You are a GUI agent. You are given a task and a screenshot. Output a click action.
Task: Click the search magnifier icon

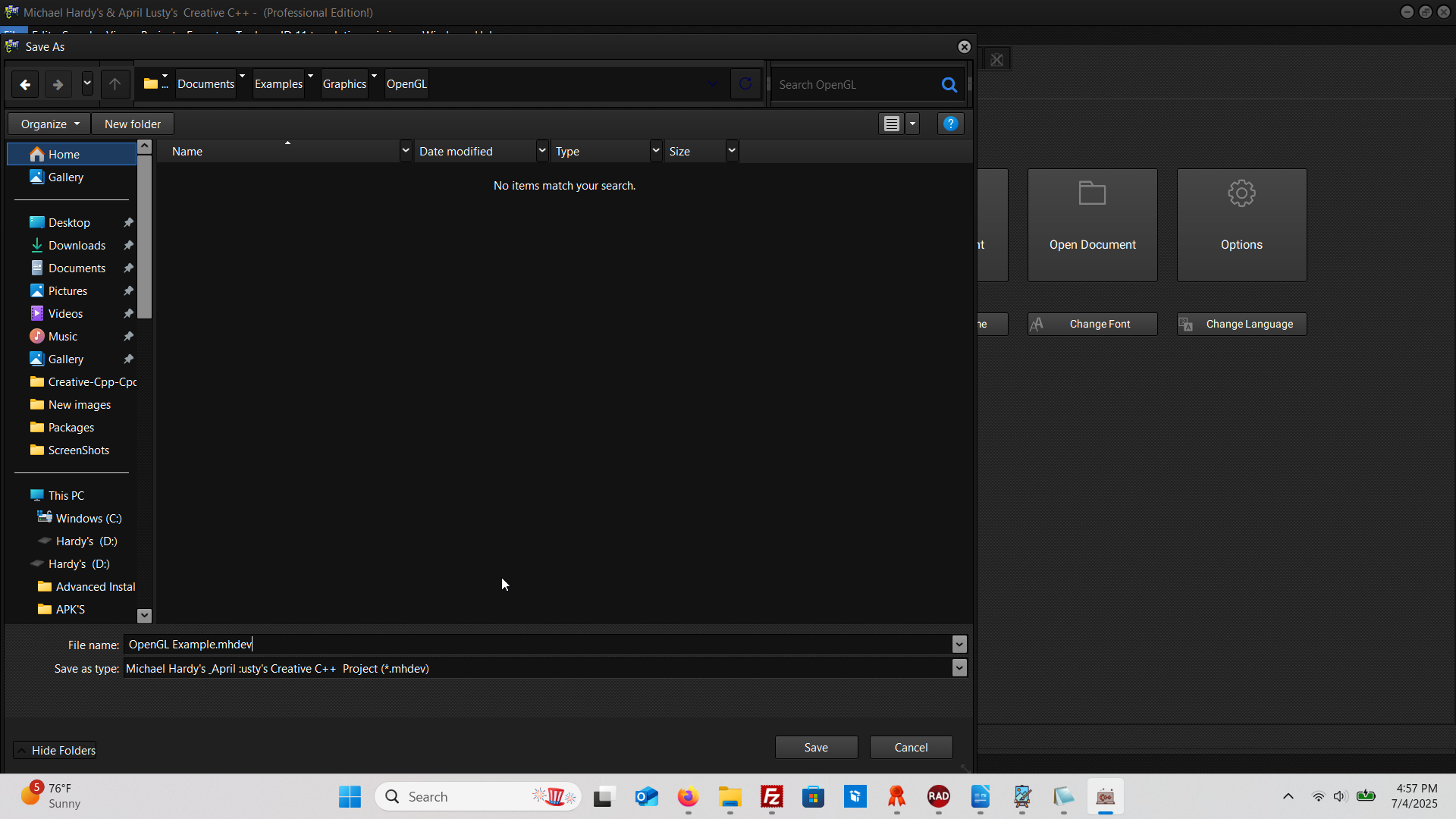click(949, 85)
